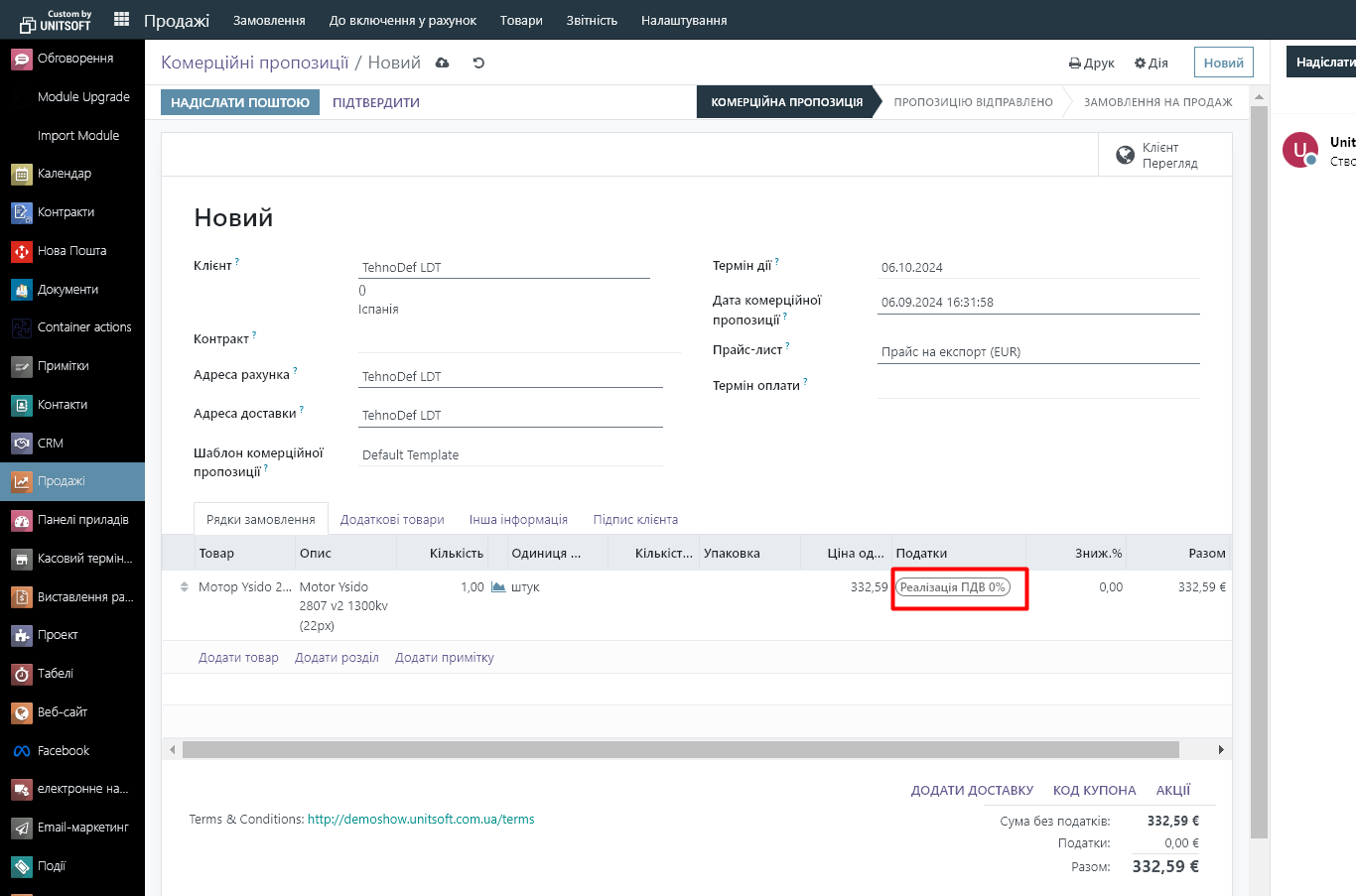The image size is (1356, 896).
Task: Open the Друк print dropdown
Action: (x=1091, y=63)
